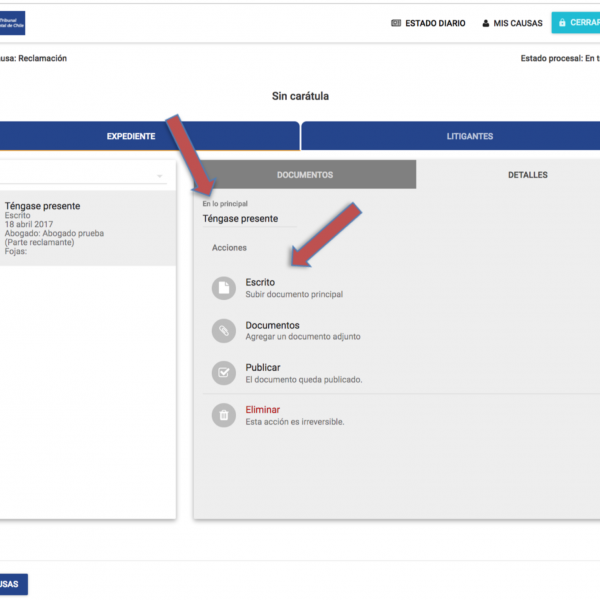The width and height of the screenshot is (600, 600).
Task: Click 'Agregar un documento adjunto' text
Action: pyautogui.click(x=302, y=337)
